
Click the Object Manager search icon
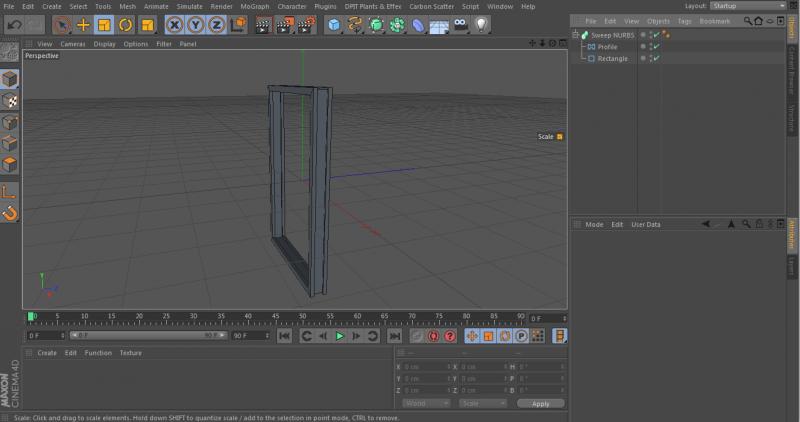747,21
